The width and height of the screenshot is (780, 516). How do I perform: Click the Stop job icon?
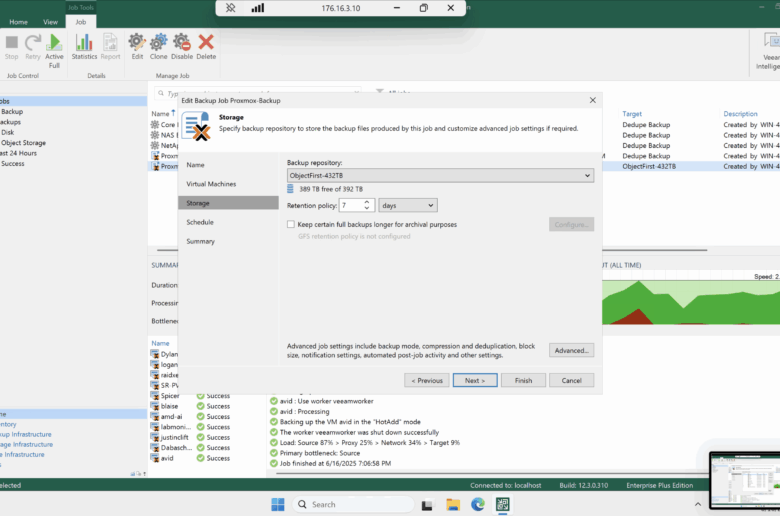pos(11,43)
